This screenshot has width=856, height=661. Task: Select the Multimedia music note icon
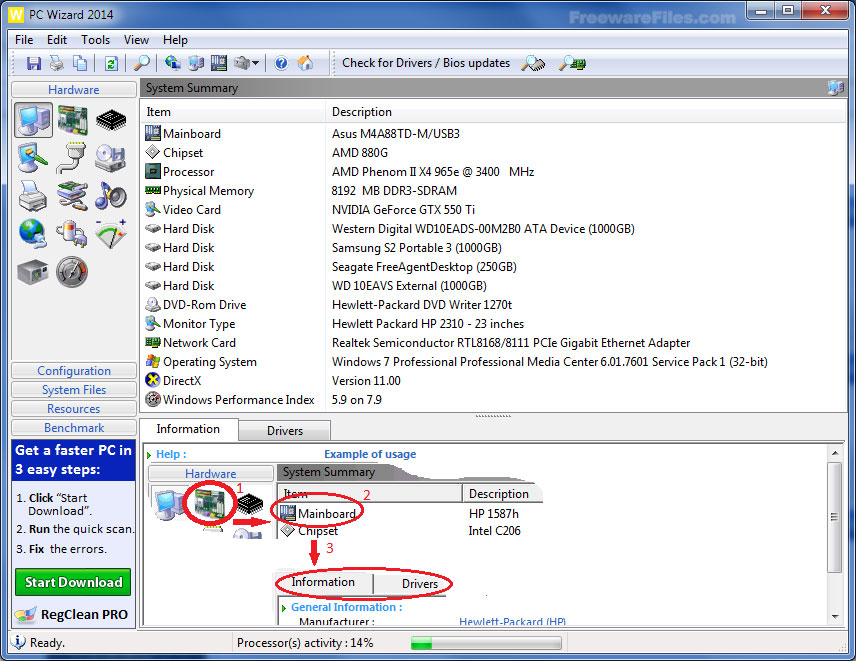[111, 196]
